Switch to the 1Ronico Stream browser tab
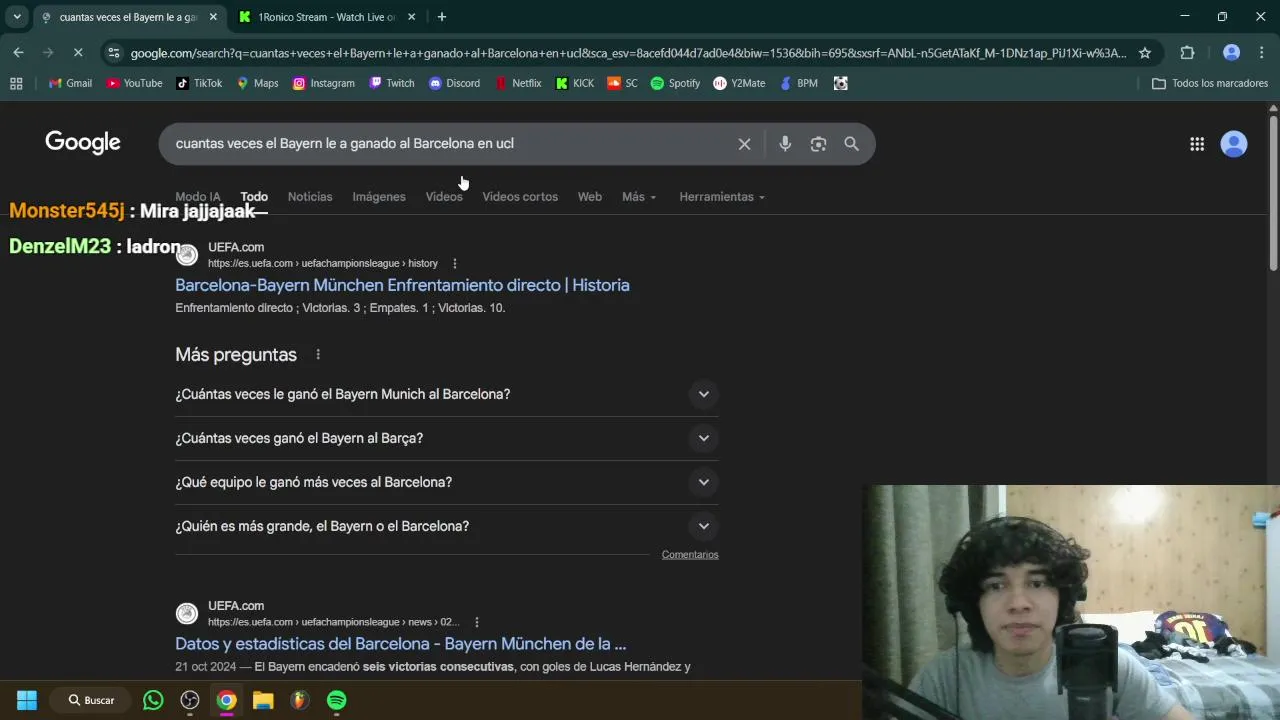The height and width of the screenshot is (720, 1280). [x=325, y=17]
